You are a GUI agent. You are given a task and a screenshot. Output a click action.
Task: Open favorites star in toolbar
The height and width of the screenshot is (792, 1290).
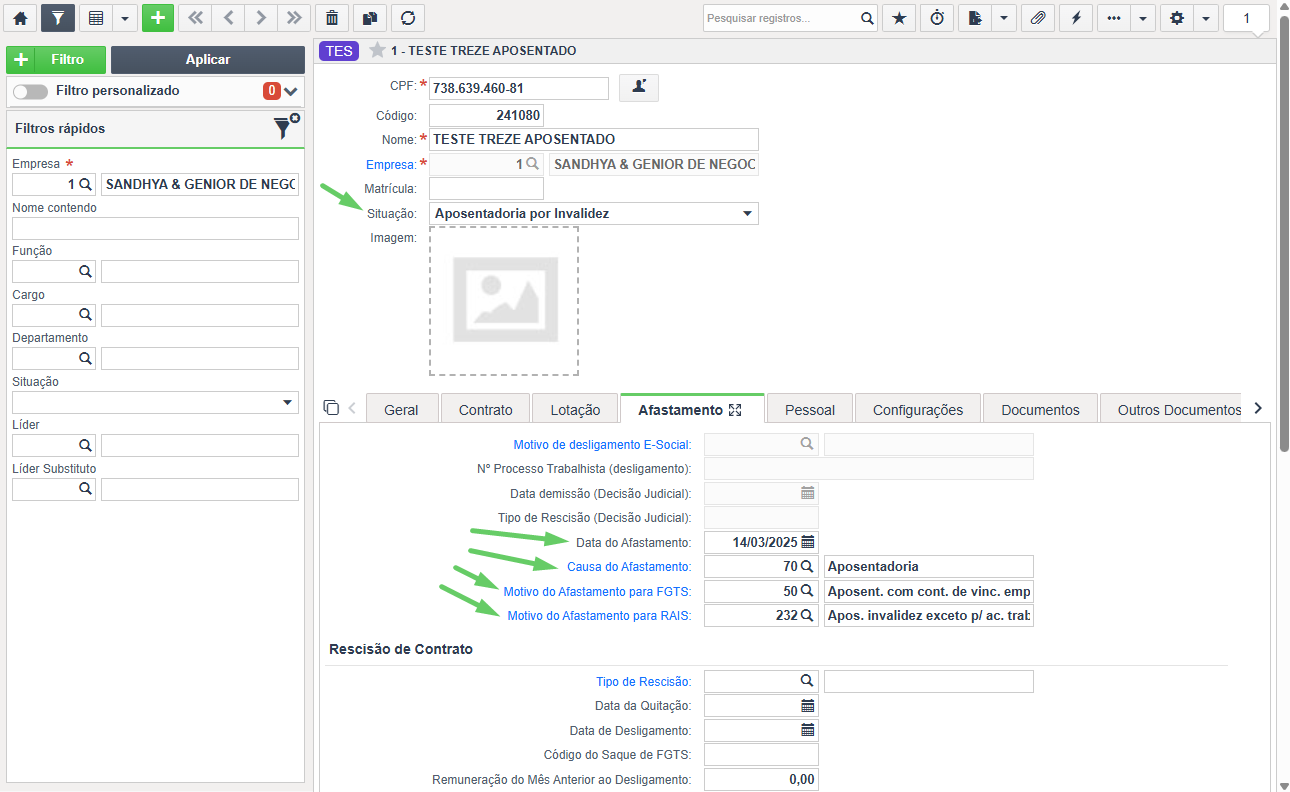(x=899, y=18)
